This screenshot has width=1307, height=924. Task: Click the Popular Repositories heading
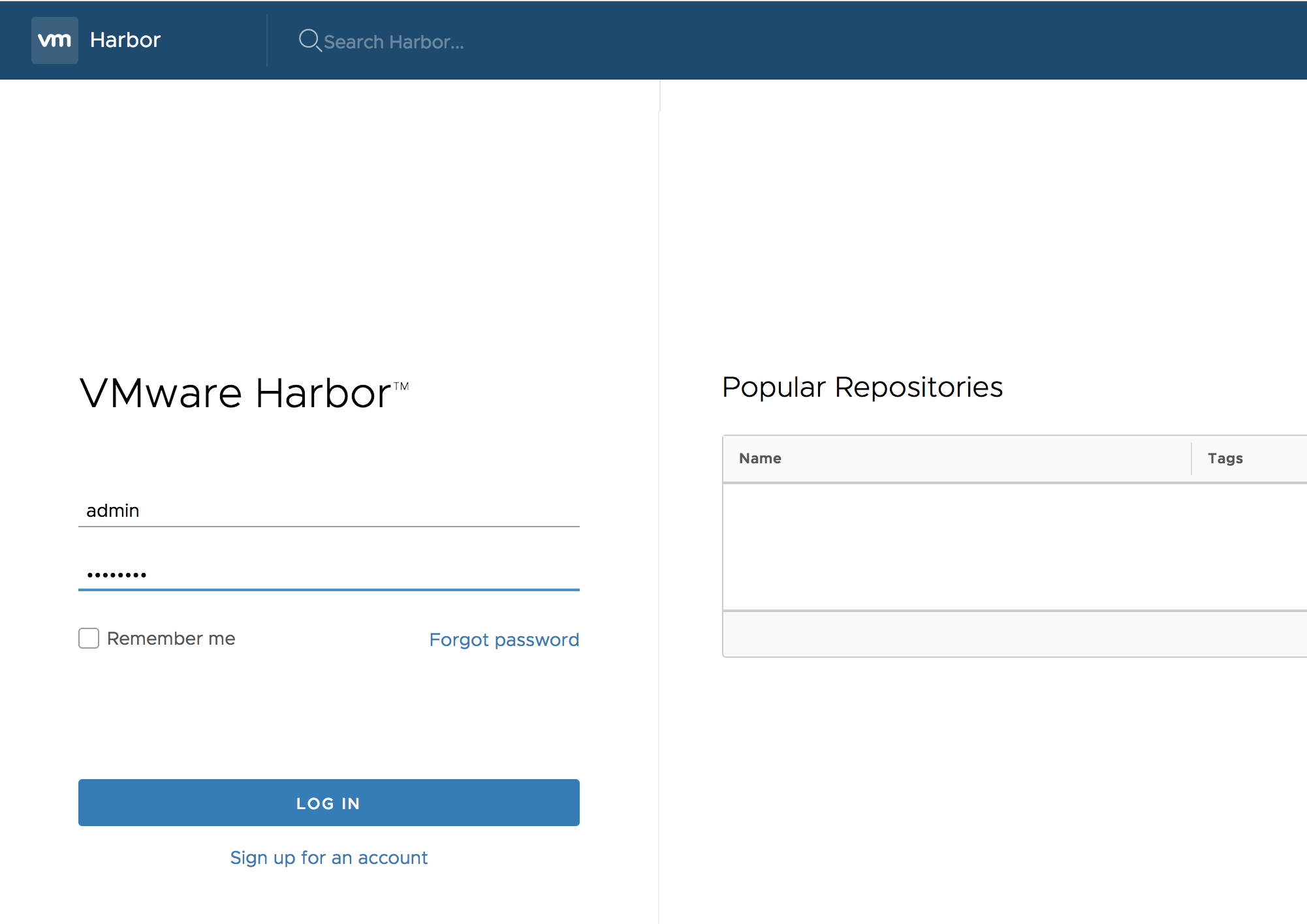pyautogui.click(x=862, y=387)
